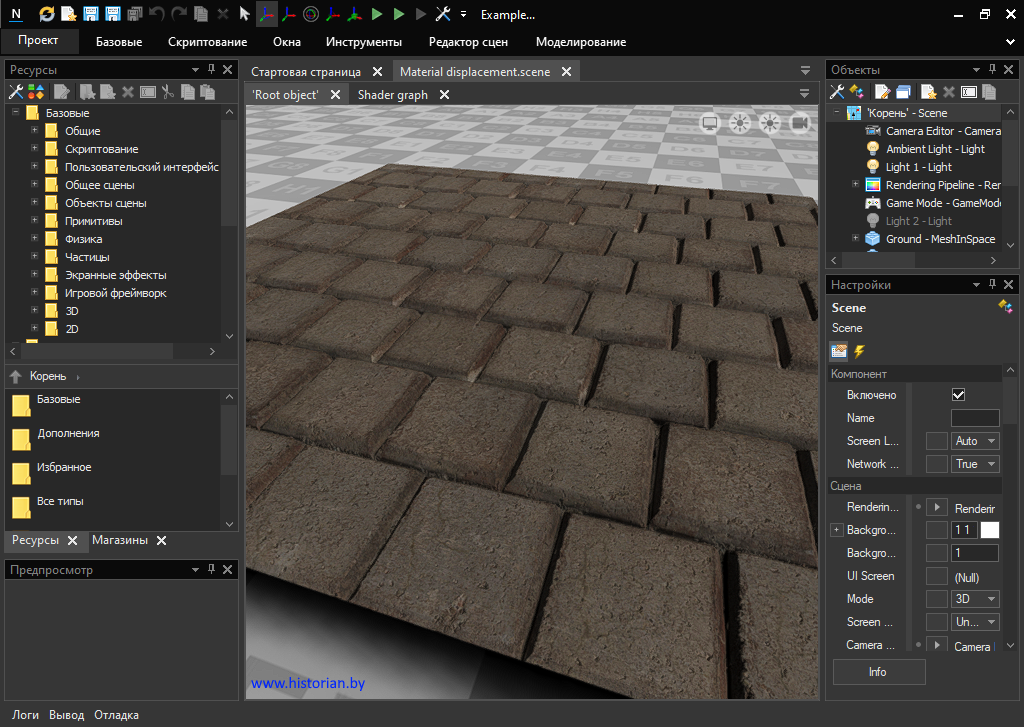Open the wrench options in Resources panel
Screen dimensions: 1024x727
(x=16, y=92)
